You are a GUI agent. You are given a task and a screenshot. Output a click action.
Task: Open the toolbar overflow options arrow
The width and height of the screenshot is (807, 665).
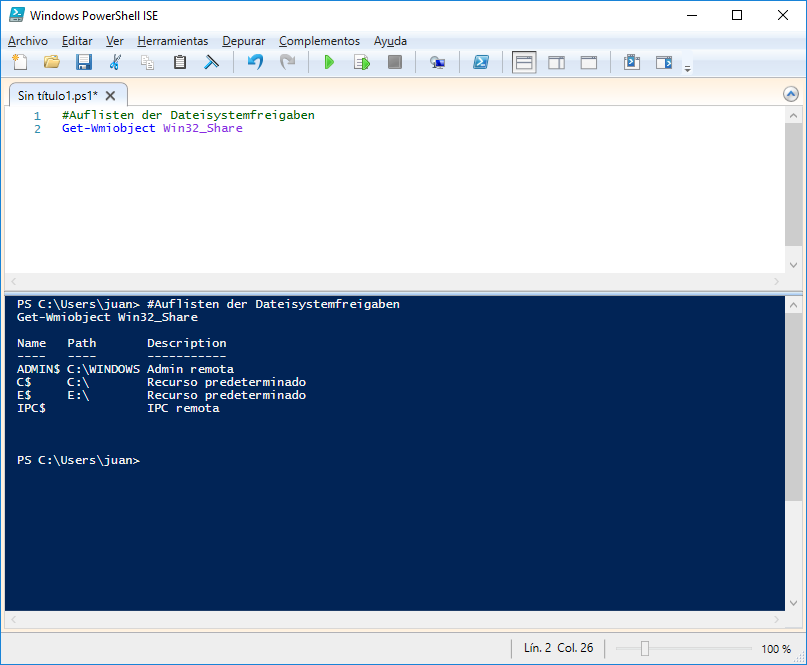pyautogui.click(x=688, y=68)
